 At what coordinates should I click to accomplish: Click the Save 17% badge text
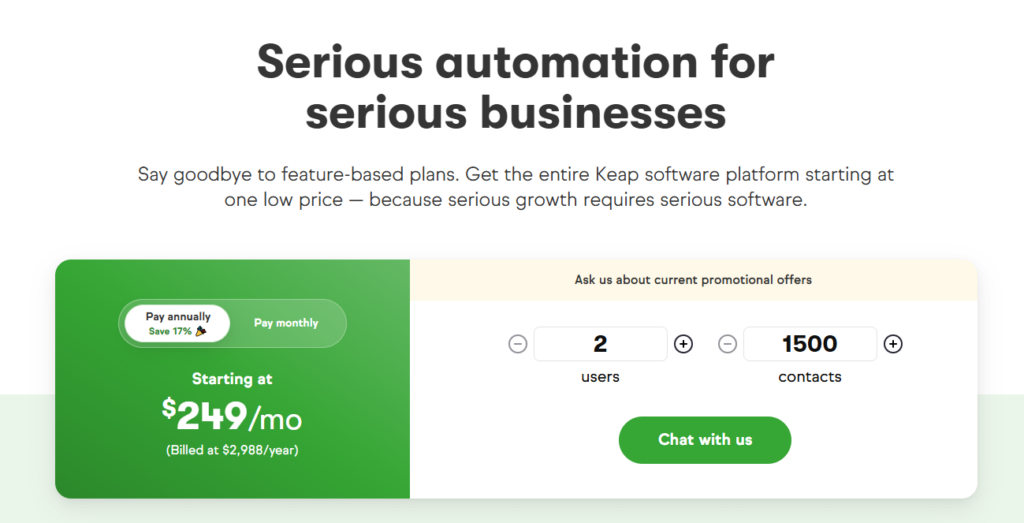171,331
